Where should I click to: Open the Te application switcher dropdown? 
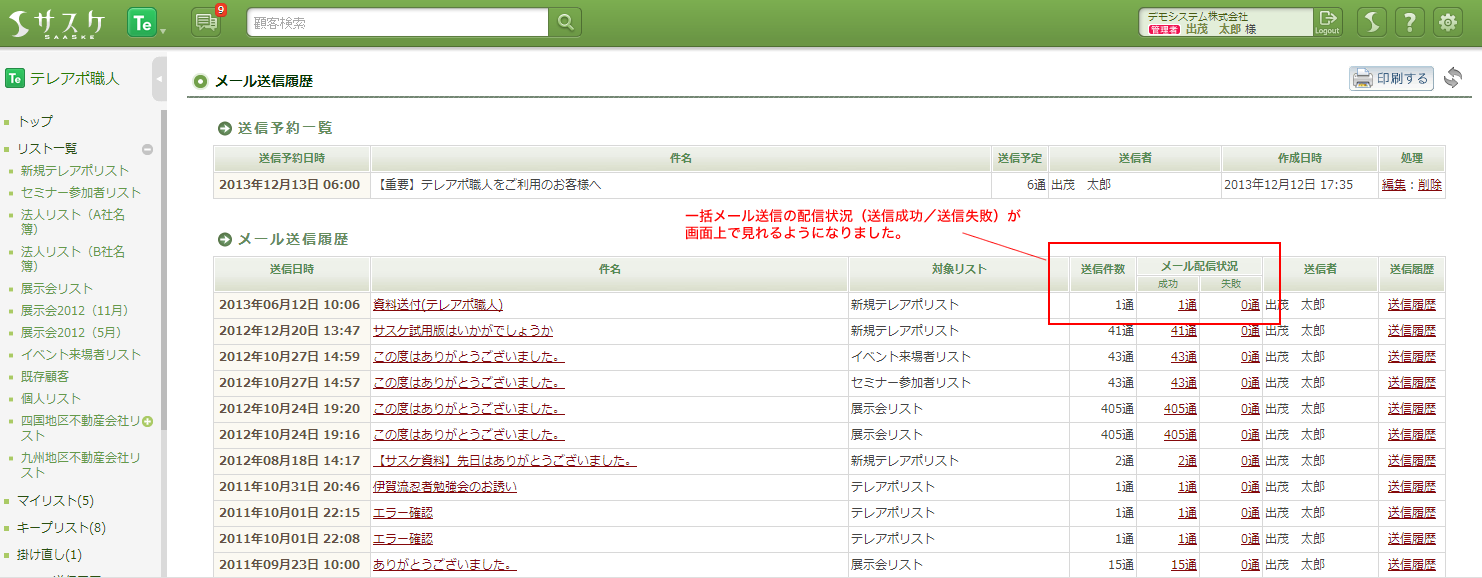146,22
